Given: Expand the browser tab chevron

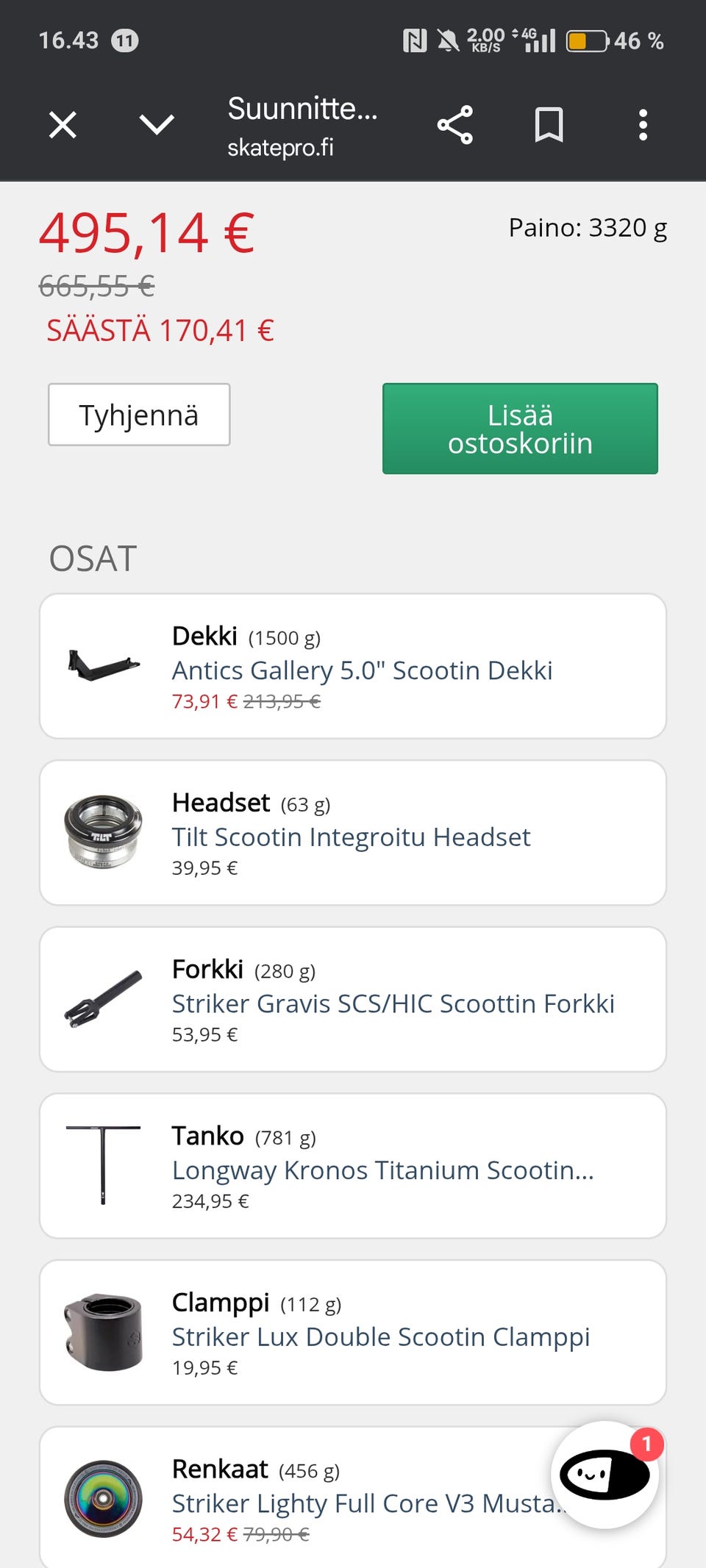Looking at the screenshot, I should pos(157,125).
